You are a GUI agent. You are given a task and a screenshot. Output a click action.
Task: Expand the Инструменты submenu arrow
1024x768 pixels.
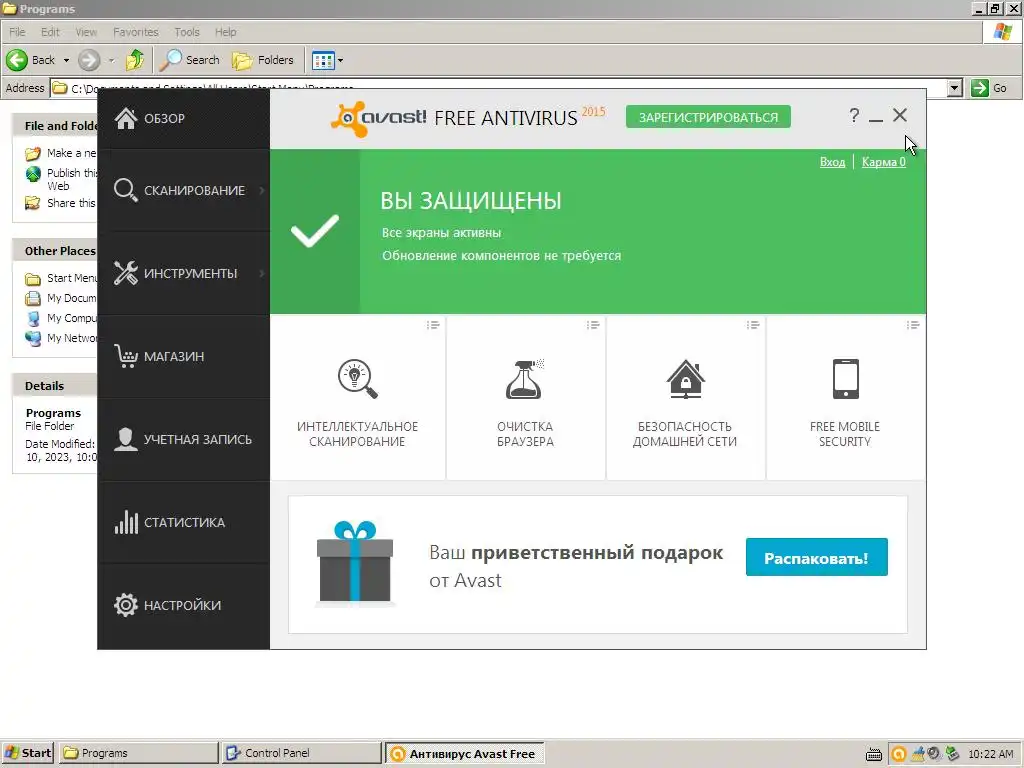[262, 273]
